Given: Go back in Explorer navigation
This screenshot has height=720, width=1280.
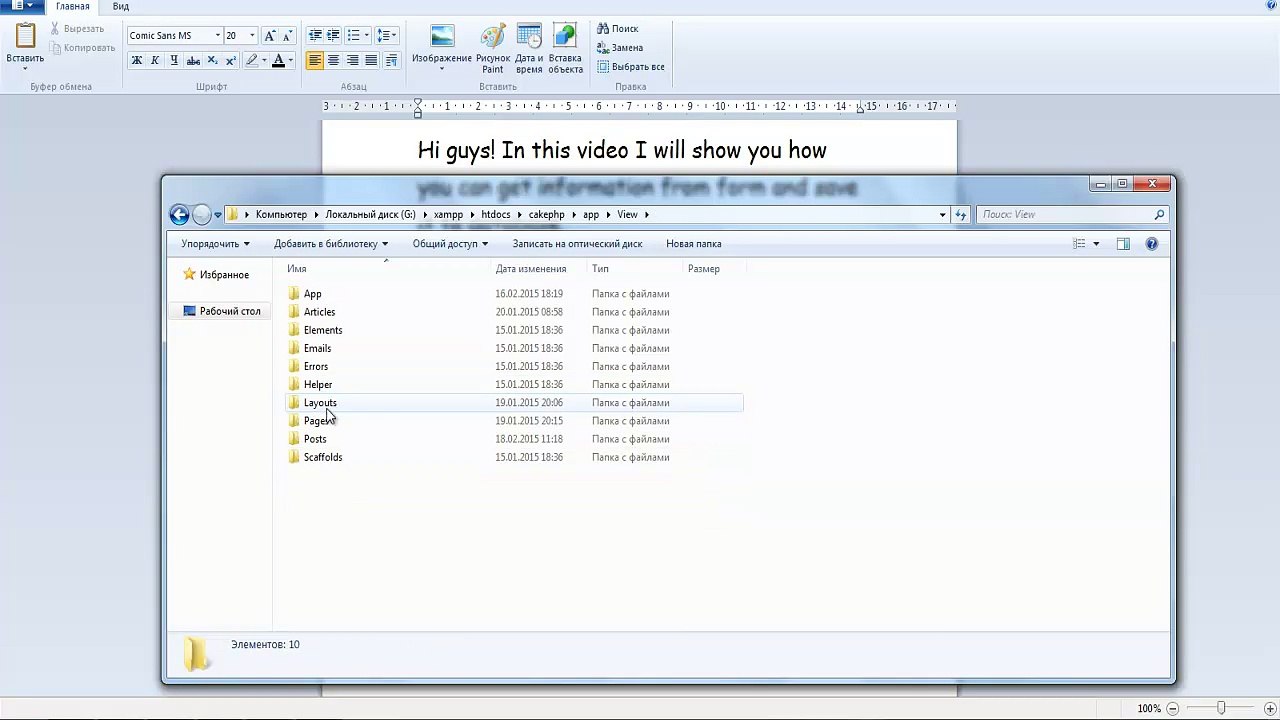Looking at the screenshot, I should pos(179,214).
